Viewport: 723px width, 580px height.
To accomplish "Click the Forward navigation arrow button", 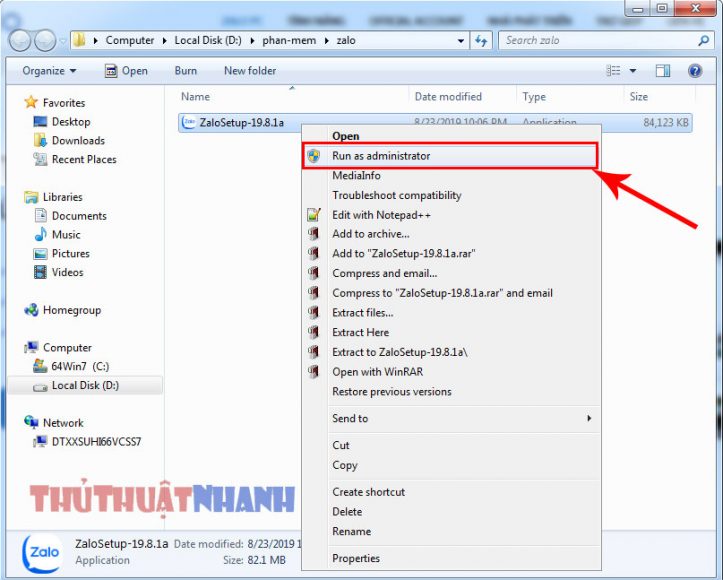I will coord(45,41).
